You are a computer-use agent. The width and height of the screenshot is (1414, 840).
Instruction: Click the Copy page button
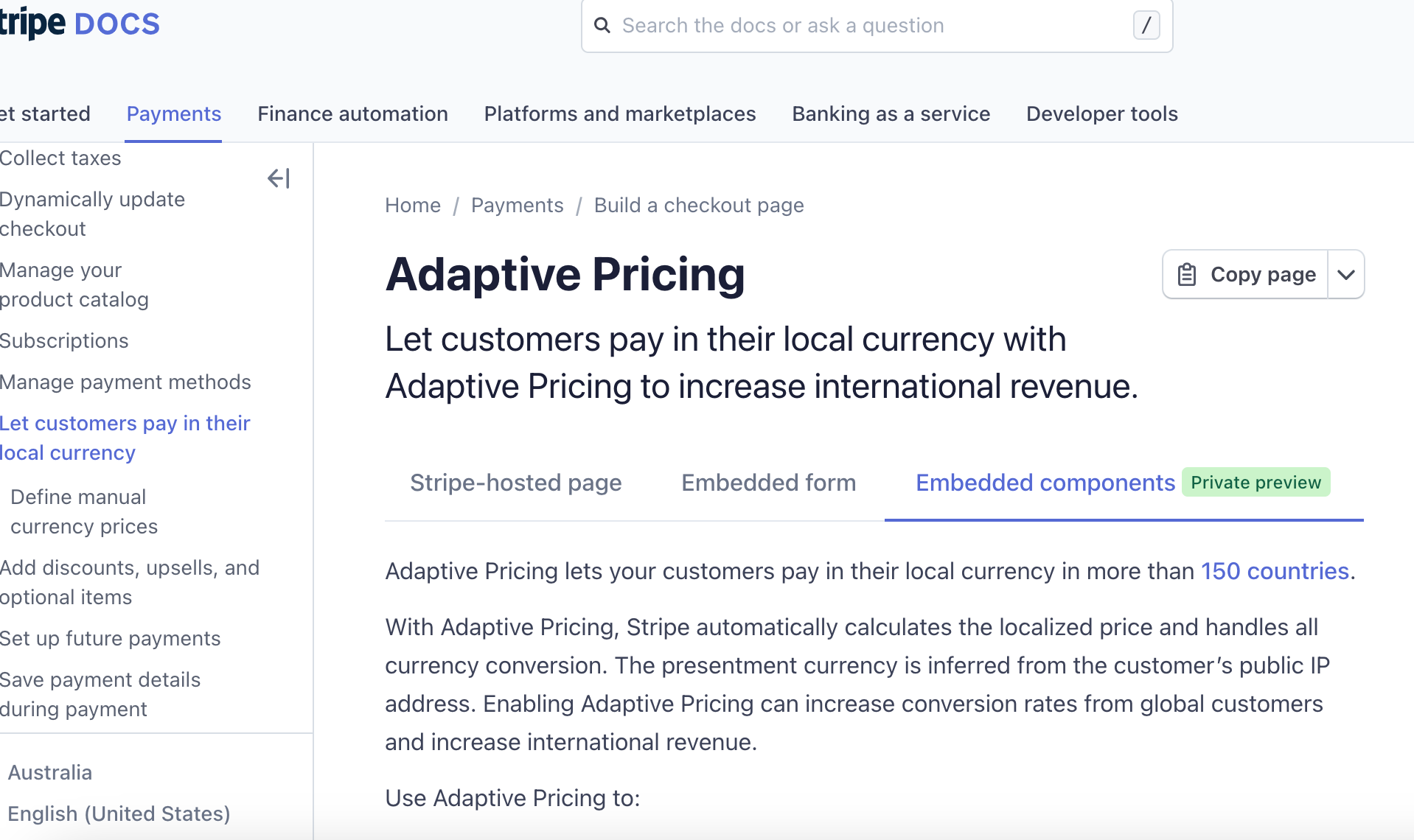pos(1246,274)
